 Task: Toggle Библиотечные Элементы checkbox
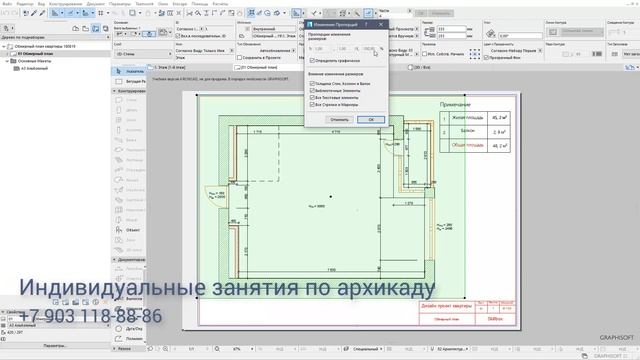coord(312,91)
